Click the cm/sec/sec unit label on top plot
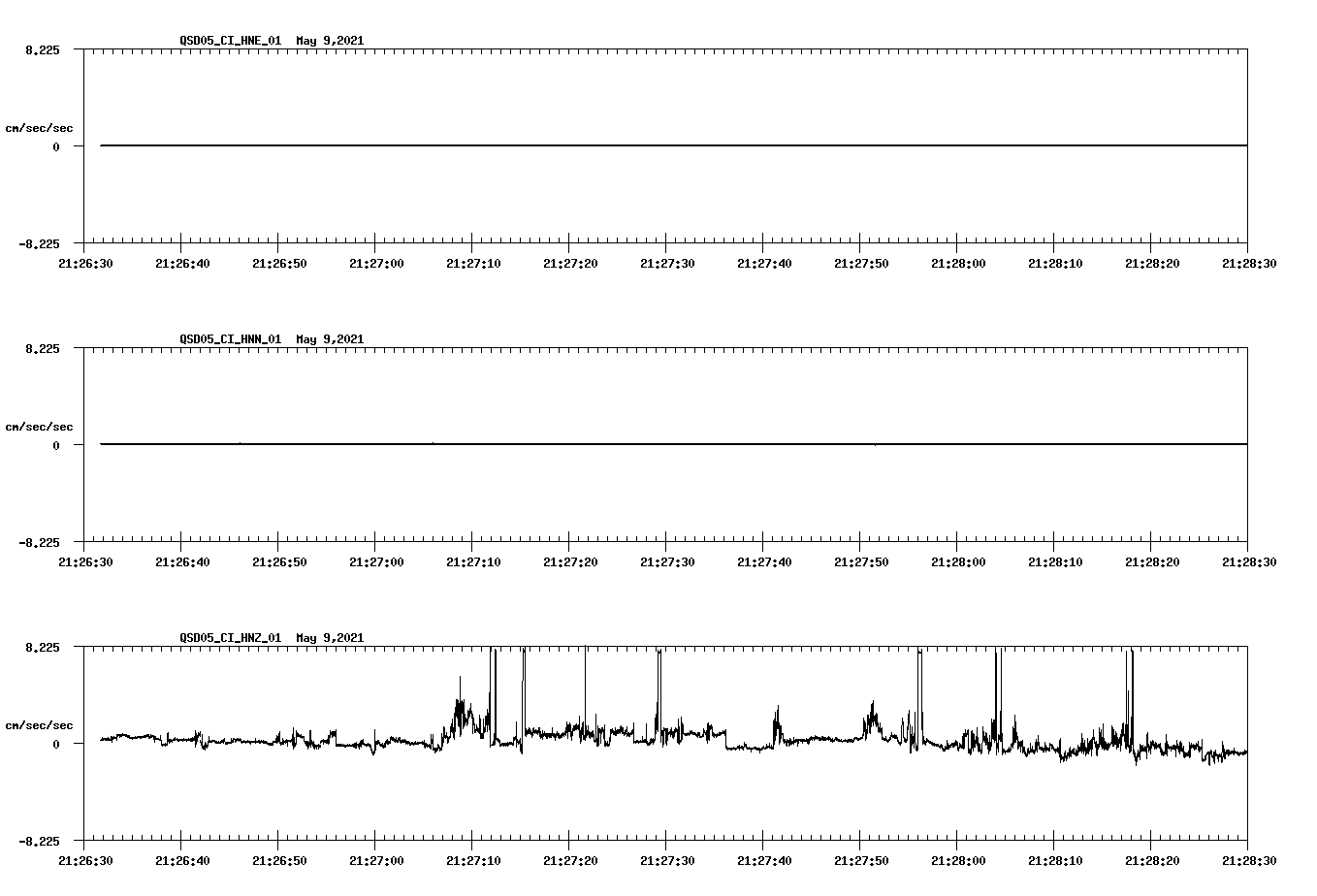The width and height of the screenshot is (1317, 896). [x=40, y=127]
